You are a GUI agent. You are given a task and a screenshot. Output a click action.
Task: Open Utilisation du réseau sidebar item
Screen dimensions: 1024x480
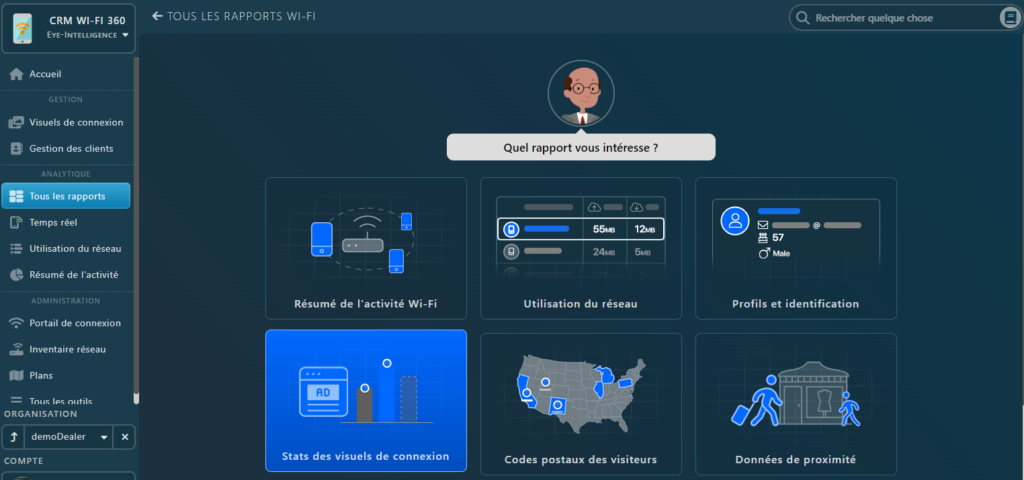(x=75, y=248)
